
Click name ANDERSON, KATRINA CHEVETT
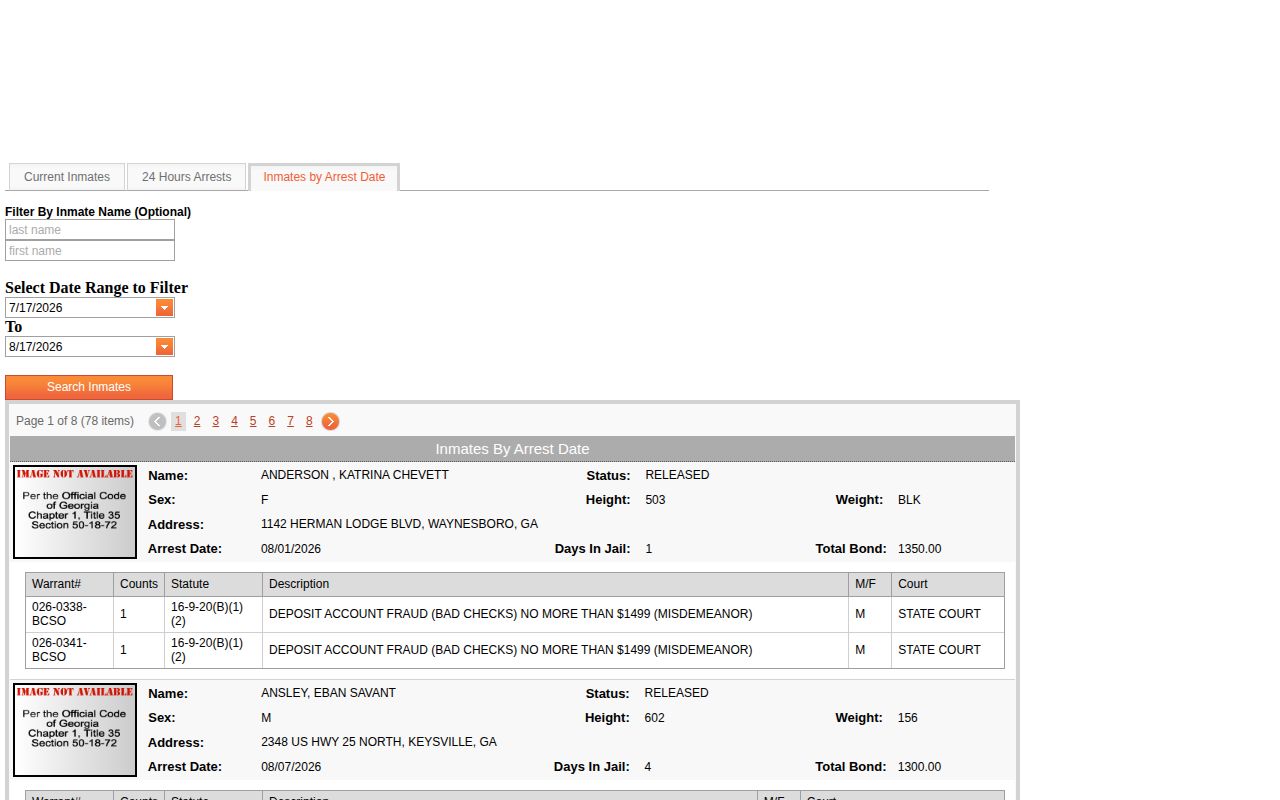355,475
